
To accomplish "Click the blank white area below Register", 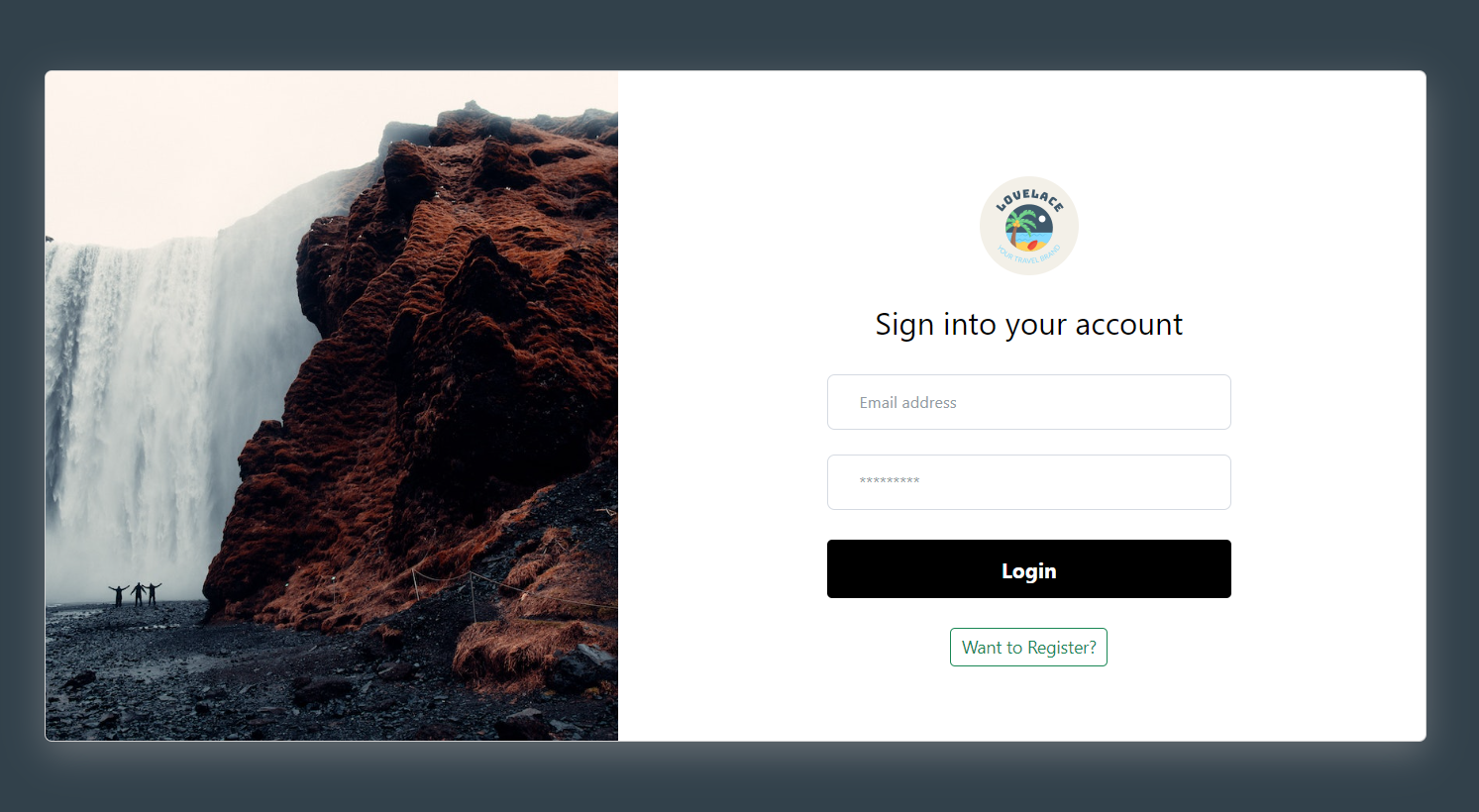I will click(1028, 705).
